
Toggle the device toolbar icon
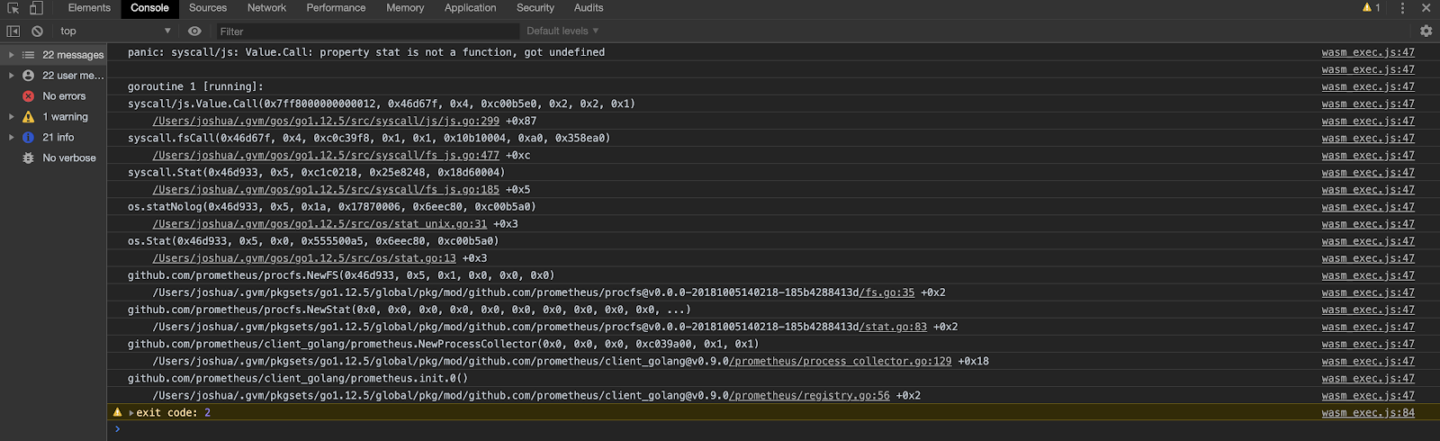pos(36,8)
